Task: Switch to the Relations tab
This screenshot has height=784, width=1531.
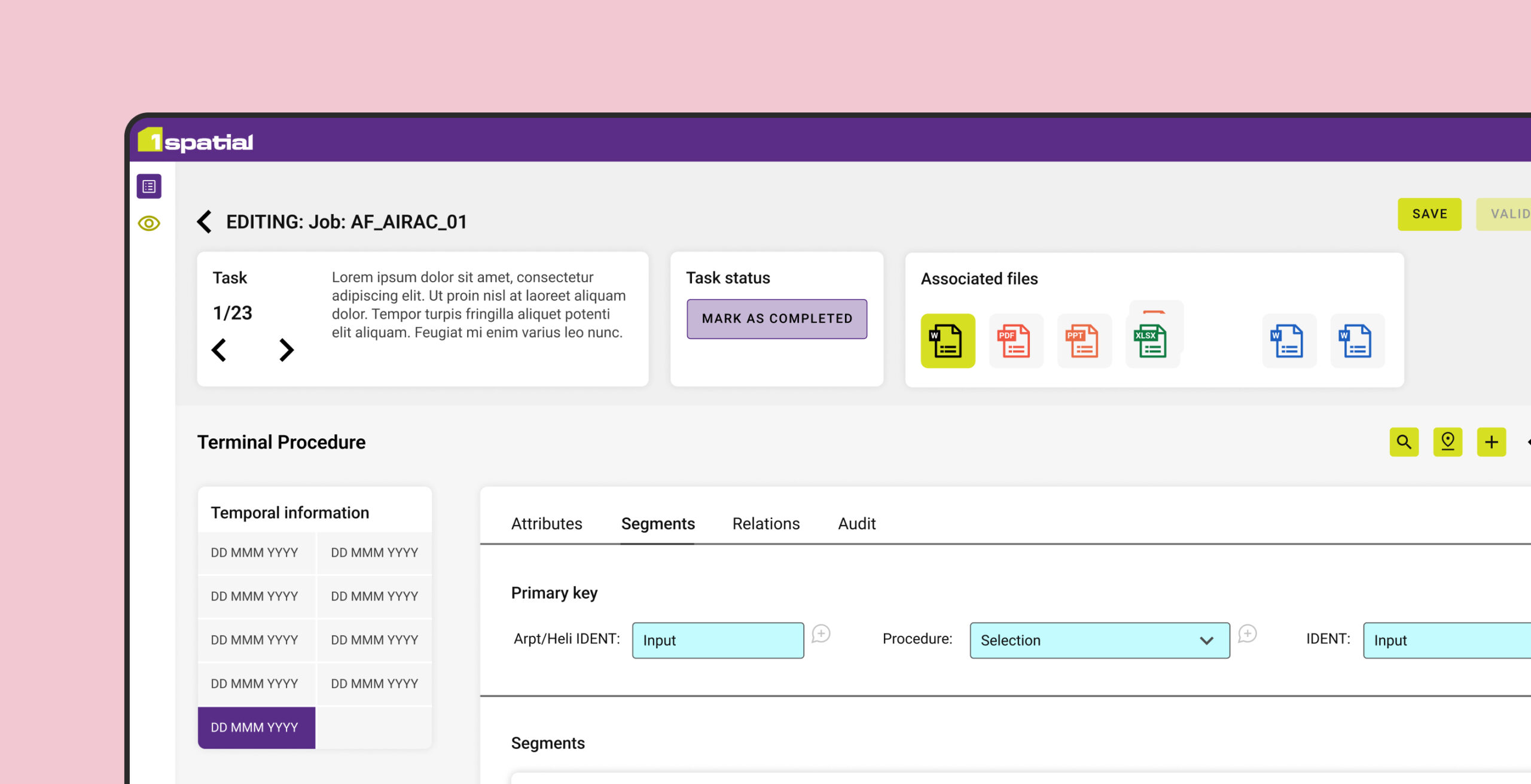Action: coord(765,524)
